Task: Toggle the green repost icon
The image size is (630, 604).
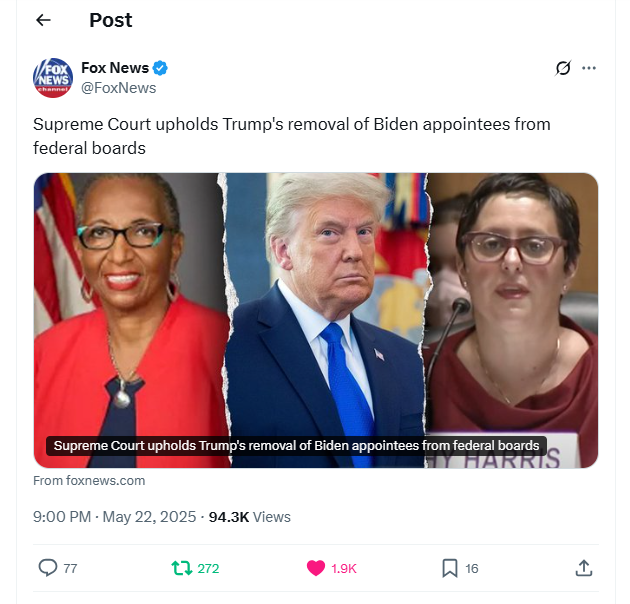Action: (182, 568)
